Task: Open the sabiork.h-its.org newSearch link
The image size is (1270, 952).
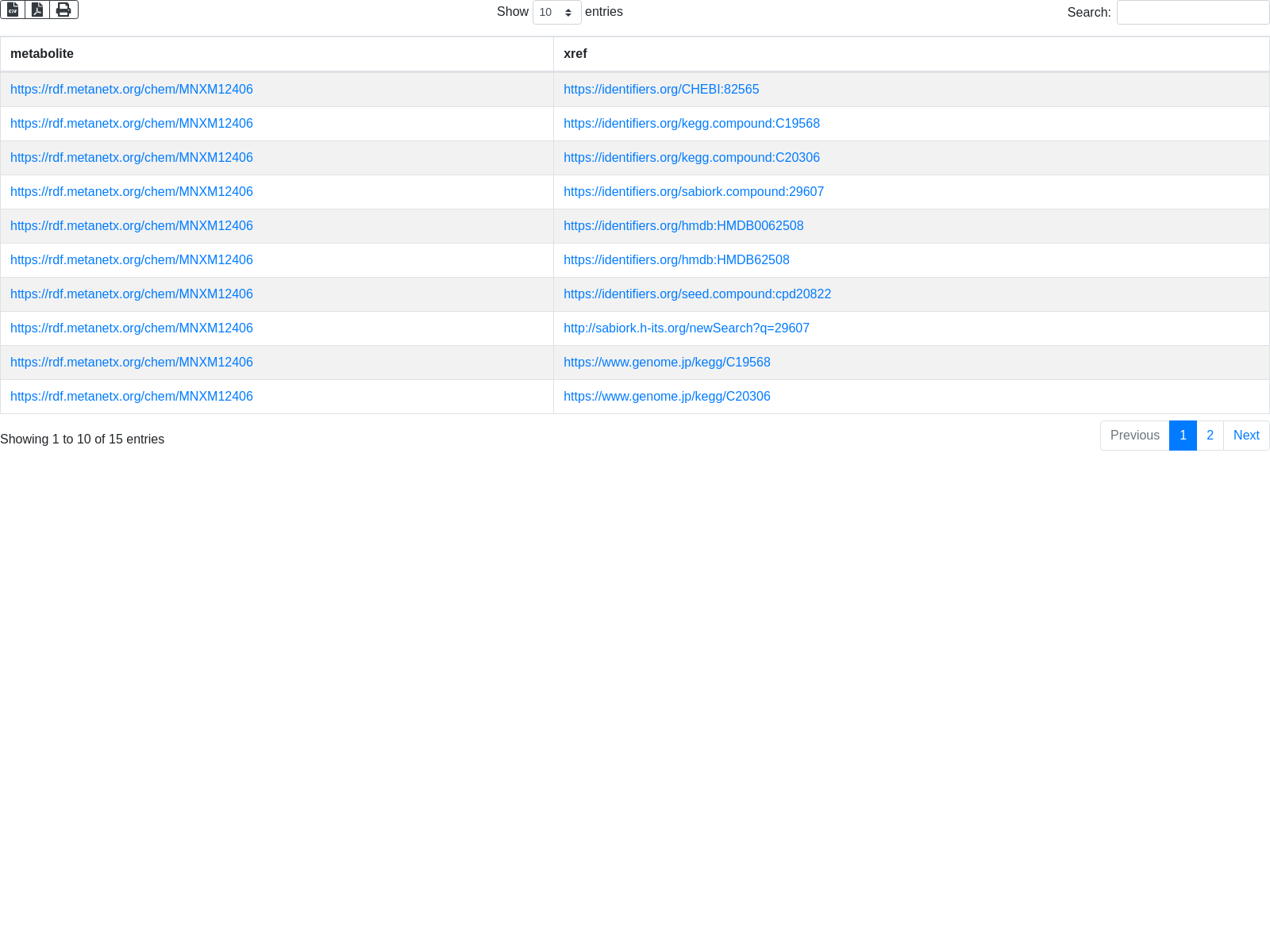Action: tap(686, 328)
